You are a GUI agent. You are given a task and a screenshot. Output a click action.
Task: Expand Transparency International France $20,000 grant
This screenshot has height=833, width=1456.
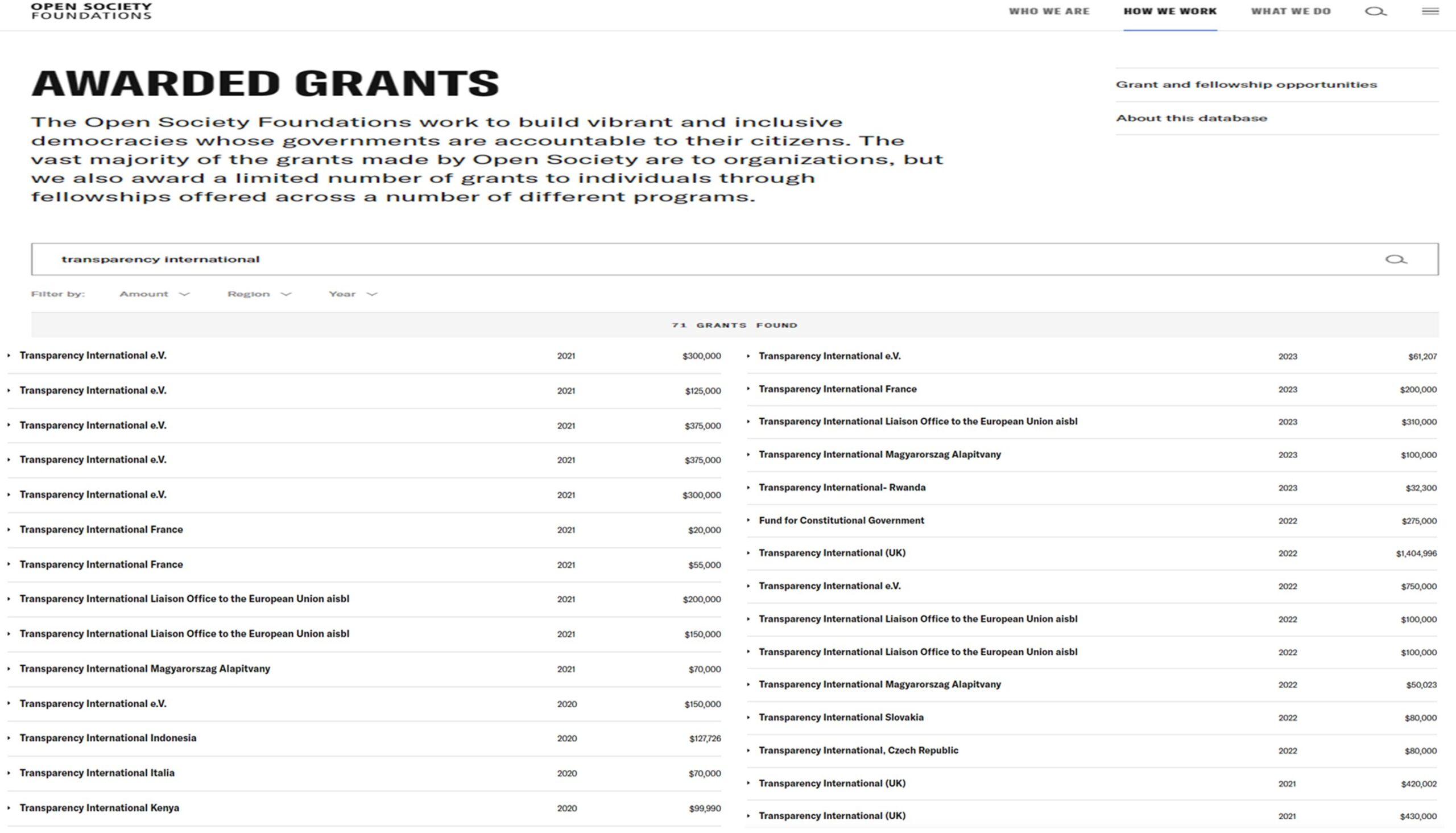[365, 530]
